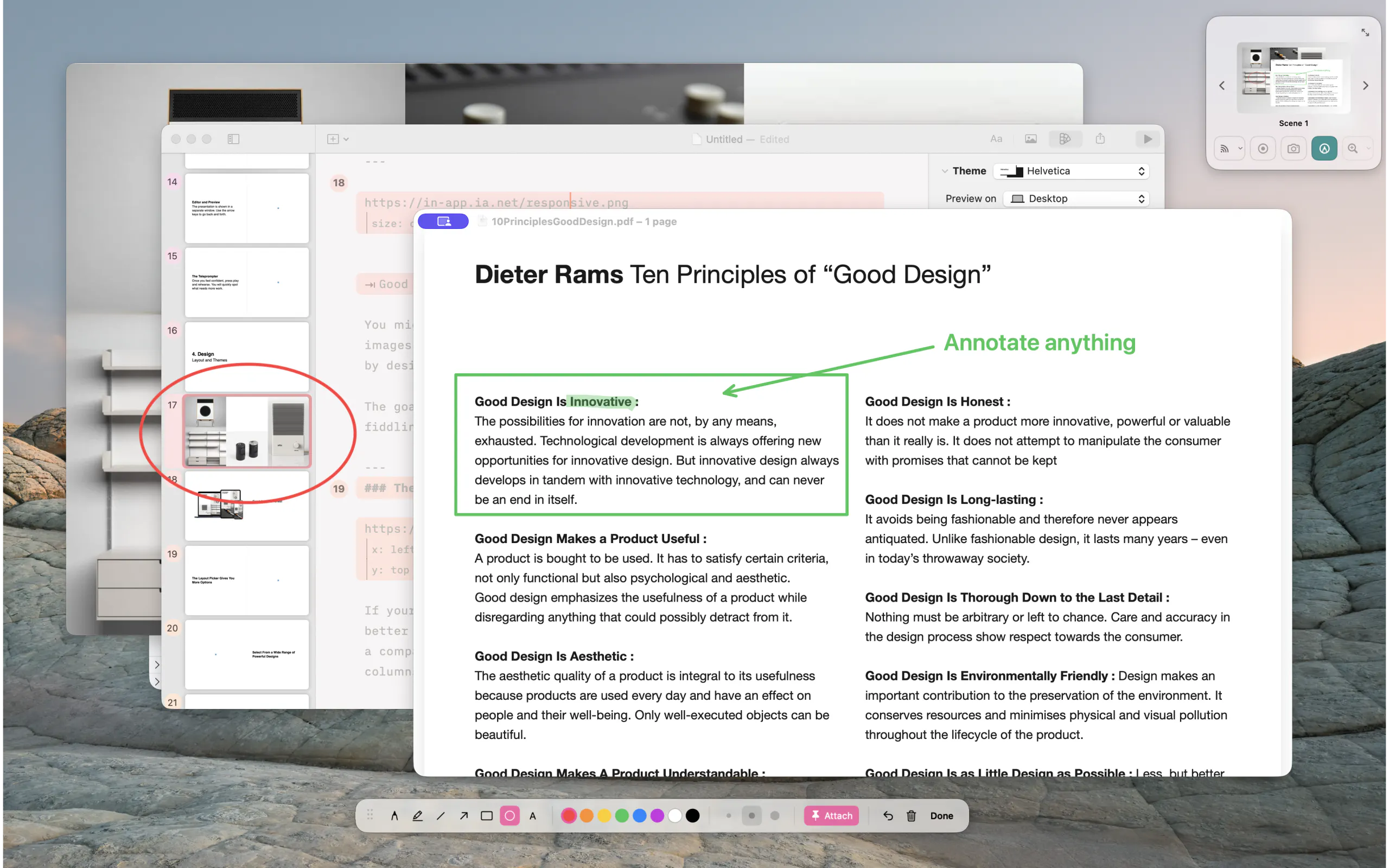Open the zoom options dropdown arrow
Image resolution: width=1389 pixels, height=868 pixels.
pyautogui.click(x=1368, y=149)
